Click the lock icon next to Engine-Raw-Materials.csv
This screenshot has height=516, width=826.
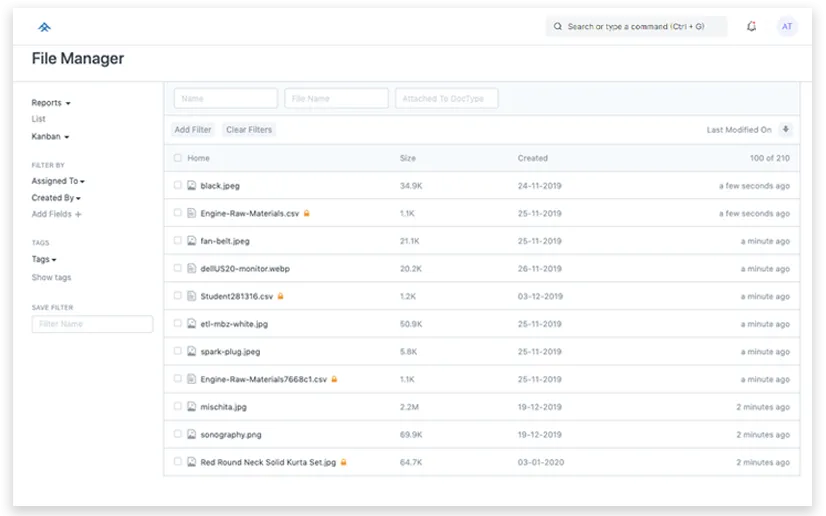click(307, 214)
